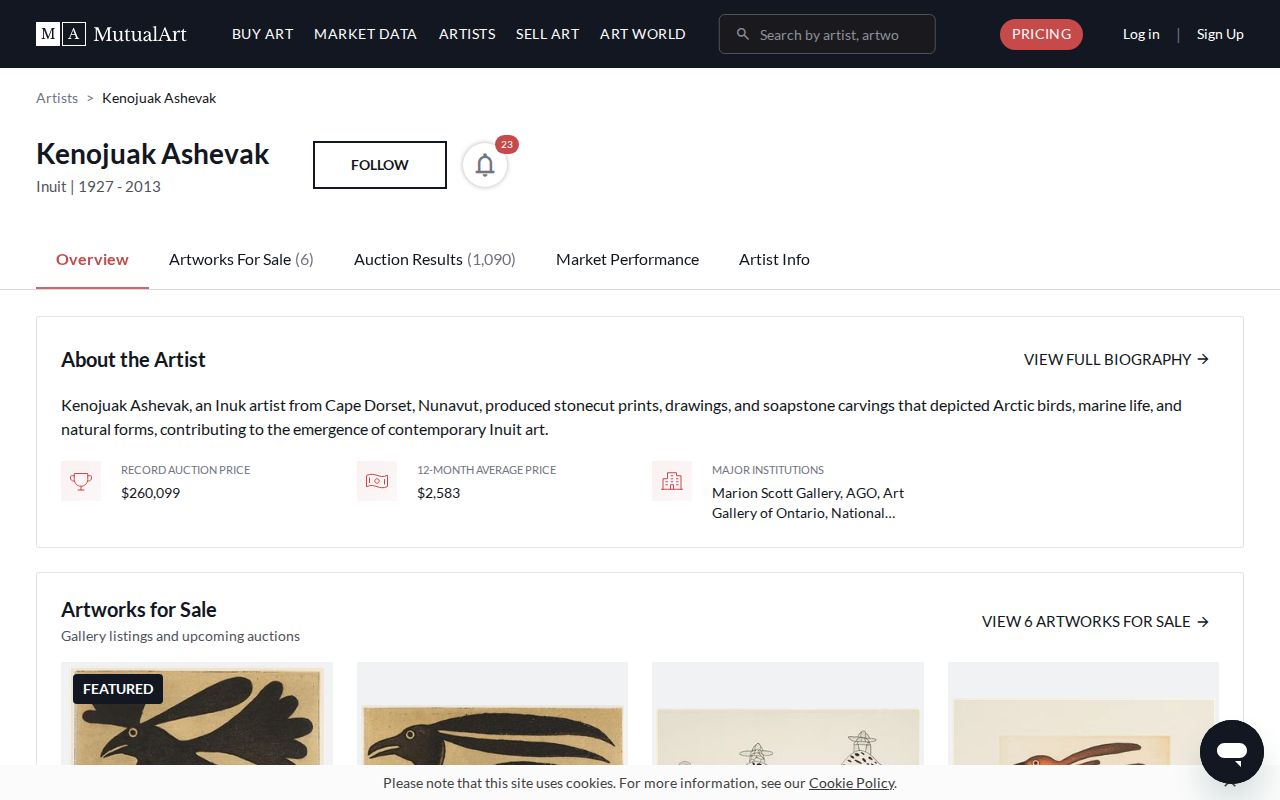Open the Cookie Policy link
The height and width of the screenshot is (800, 1280).
851,783
